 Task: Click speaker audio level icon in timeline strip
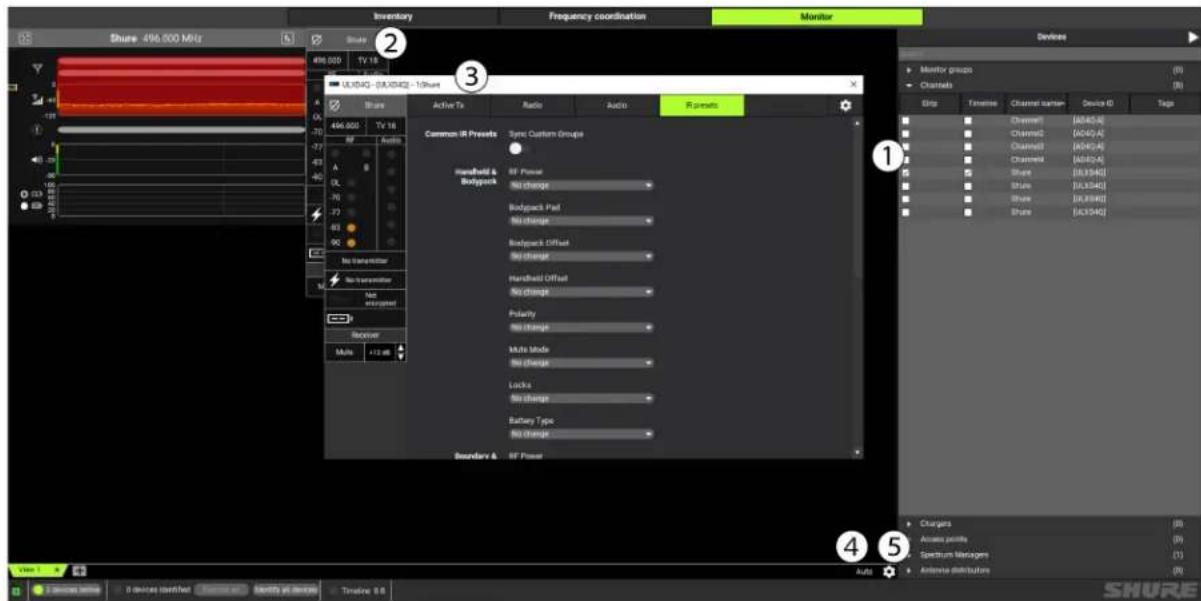pyautogui.click(x=37, y=159)
